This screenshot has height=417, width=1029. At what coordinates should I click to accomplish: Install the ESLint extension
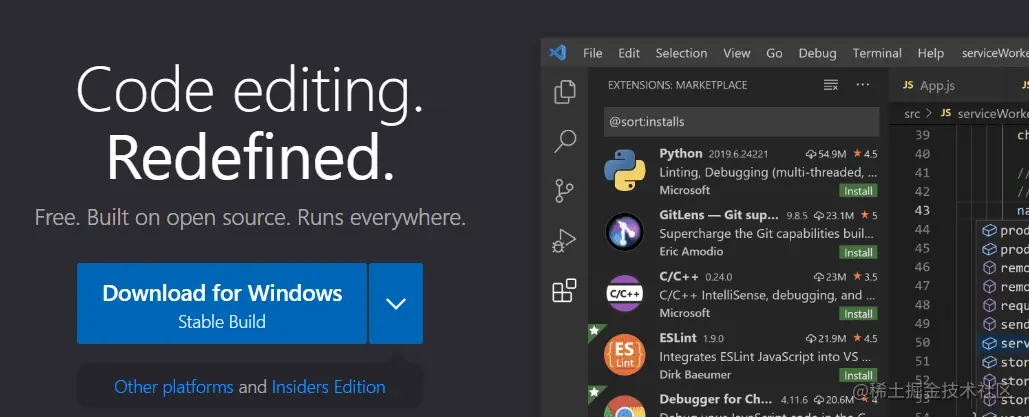tap(858, 376)
